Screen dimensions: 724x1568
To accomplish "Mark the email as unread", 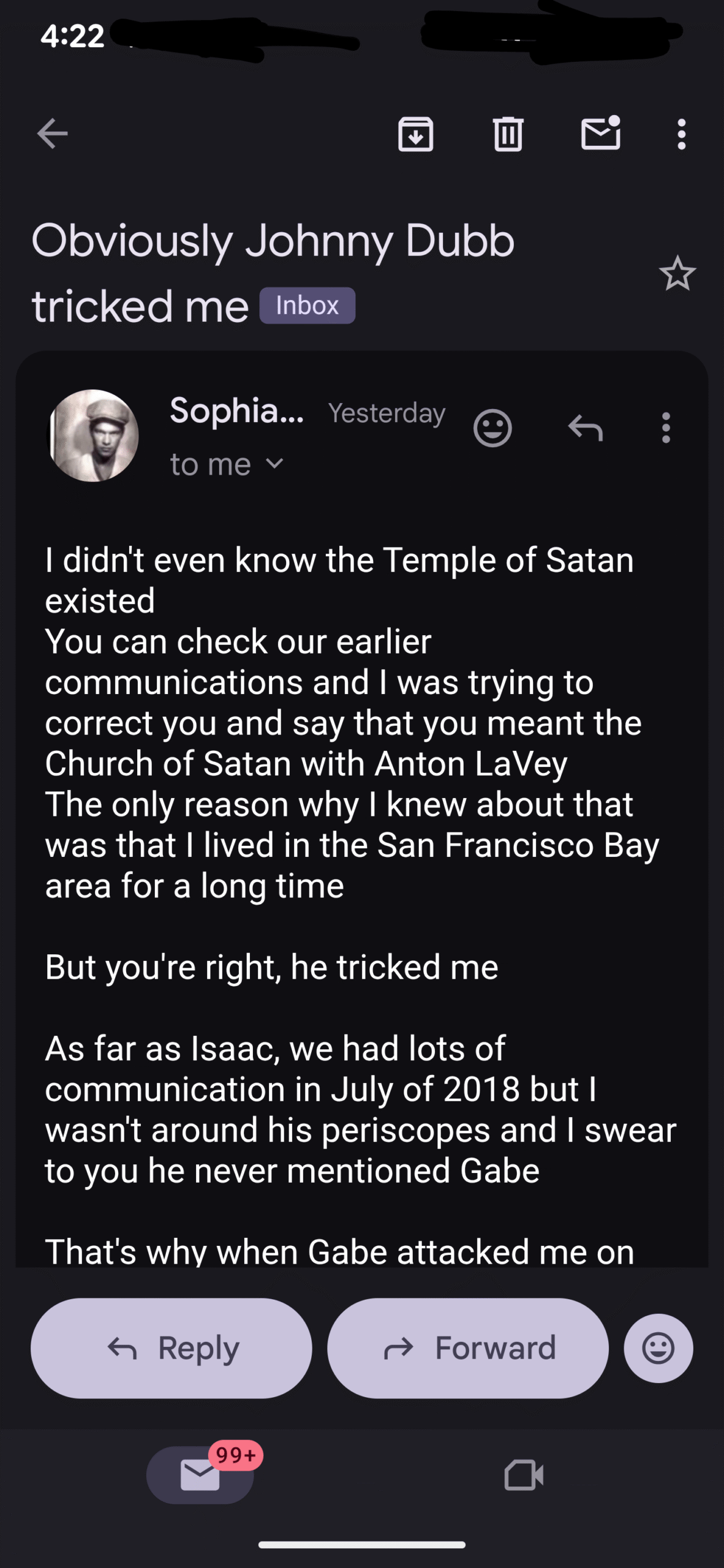I will 600,134.
